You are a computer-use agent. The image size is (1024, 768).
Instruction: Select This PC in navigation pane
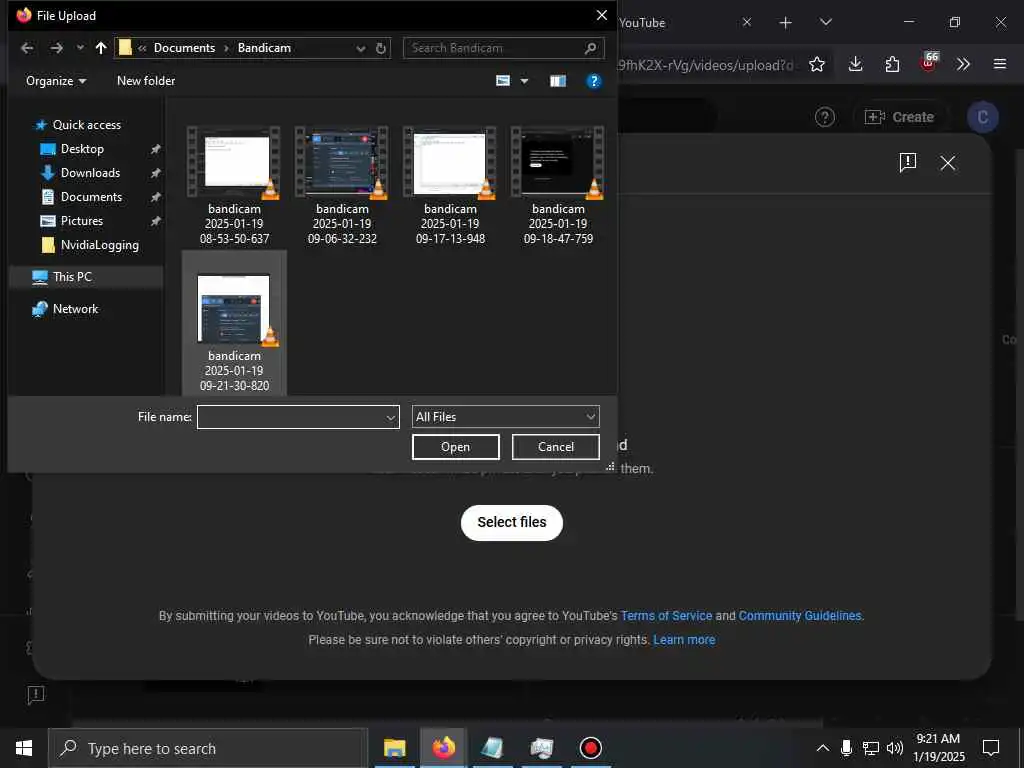coord(72,277)
